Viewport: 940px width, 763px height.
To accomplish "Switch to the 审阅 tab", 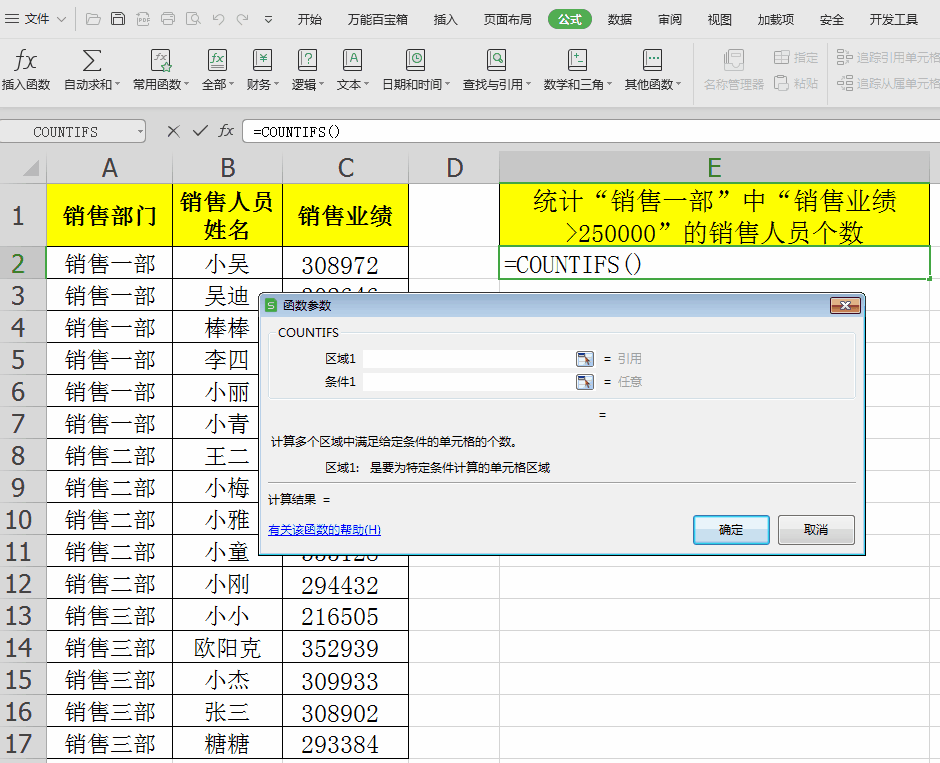I will pyautogui.click(x=670, y=20).
